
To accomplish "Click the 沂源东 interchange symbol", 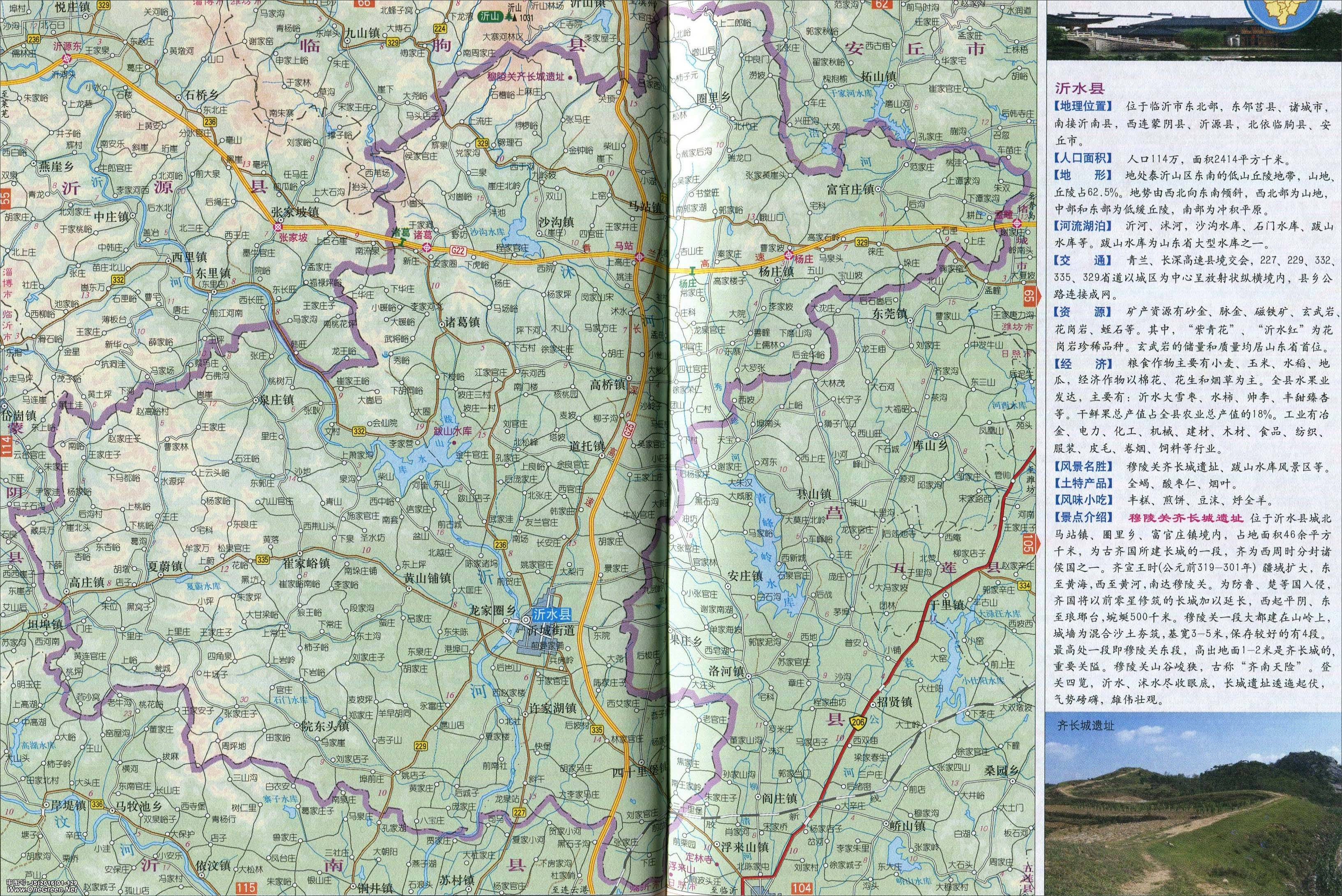I will click(x=67, y=58).
